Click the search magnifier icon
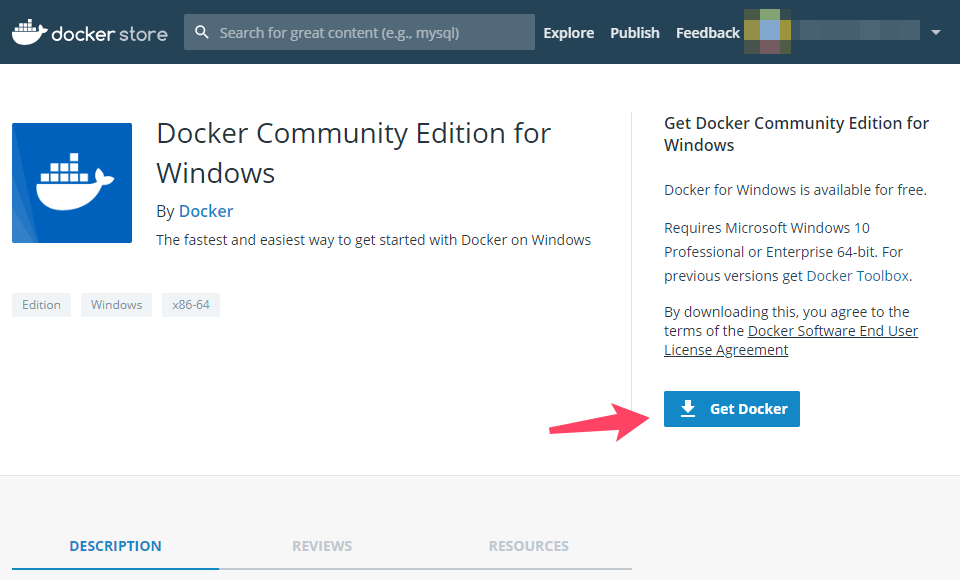The height and width of the screenshot is (580, 960). pos(202,32)
